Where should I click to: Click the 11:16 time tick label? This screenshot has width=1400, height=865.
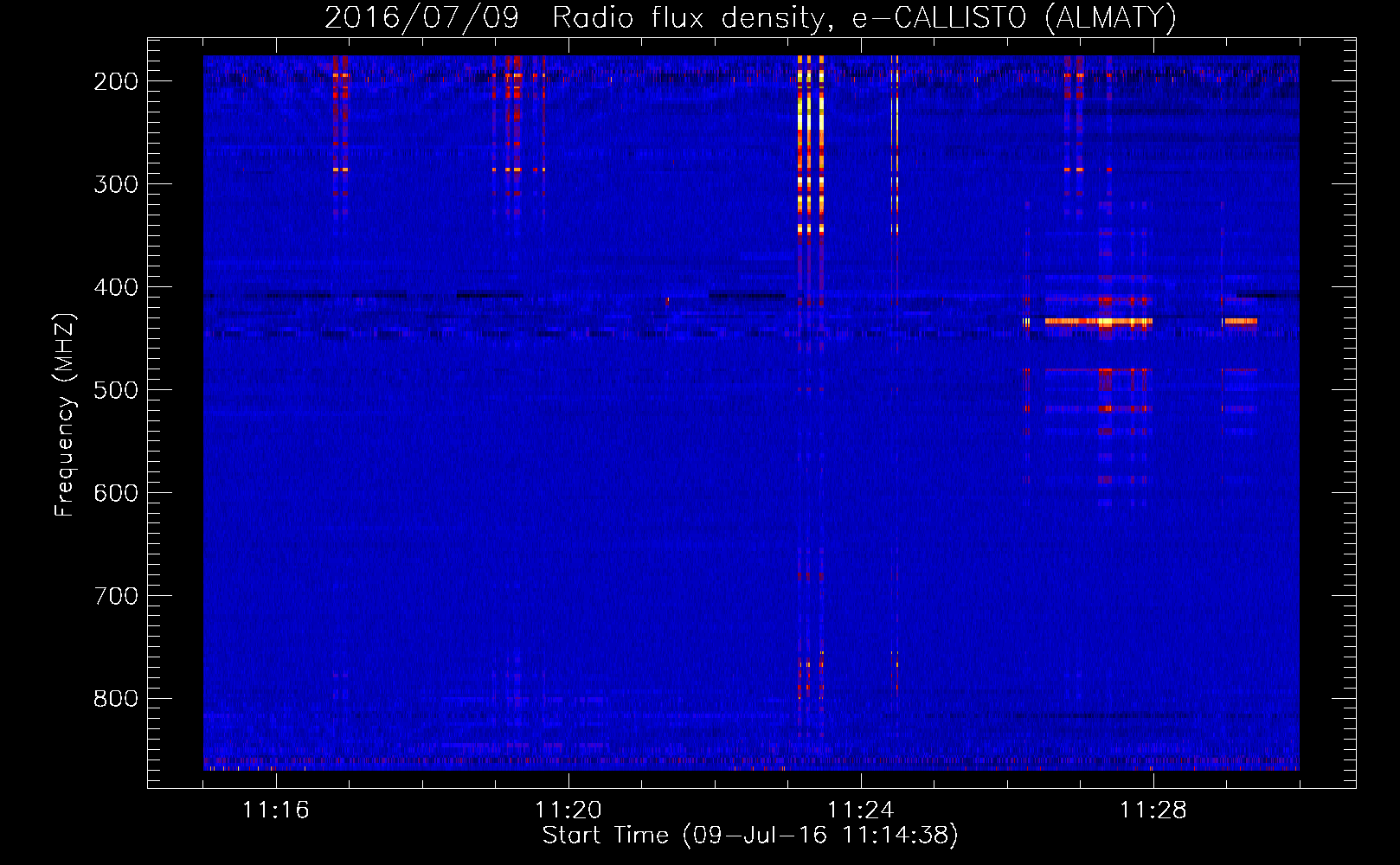point(276,811)
